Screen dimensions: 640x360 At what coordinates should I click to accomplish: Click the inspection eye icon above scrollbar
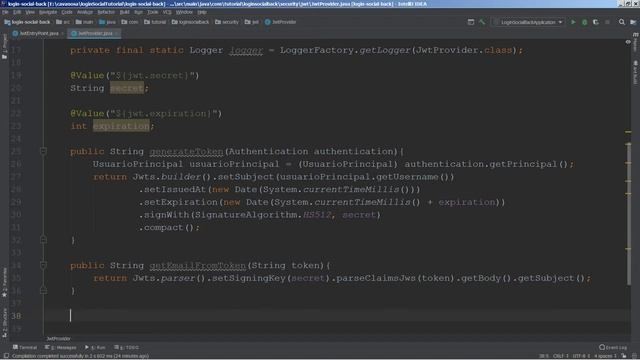(x=628, y=42)
